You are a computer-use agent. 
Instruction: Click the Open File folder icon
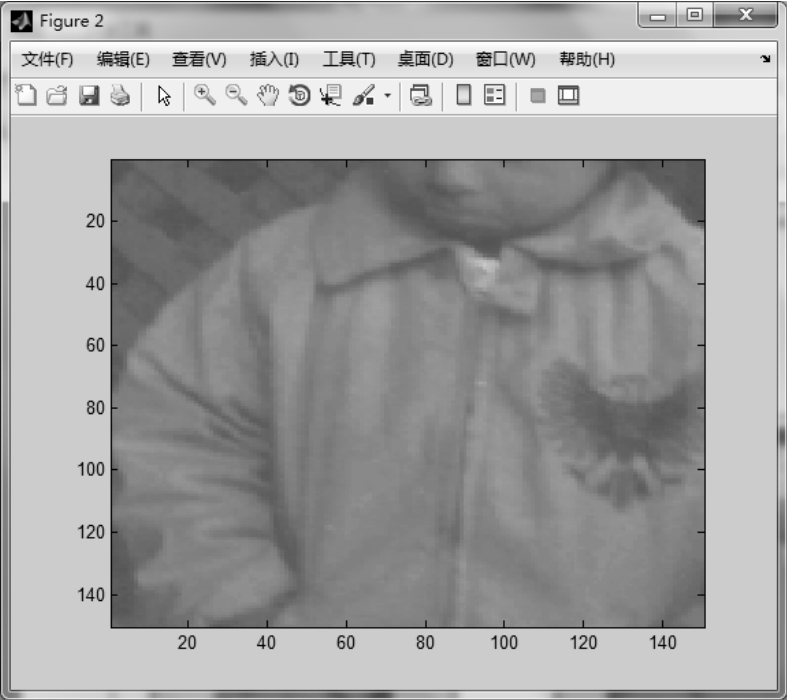click(57, 95)
